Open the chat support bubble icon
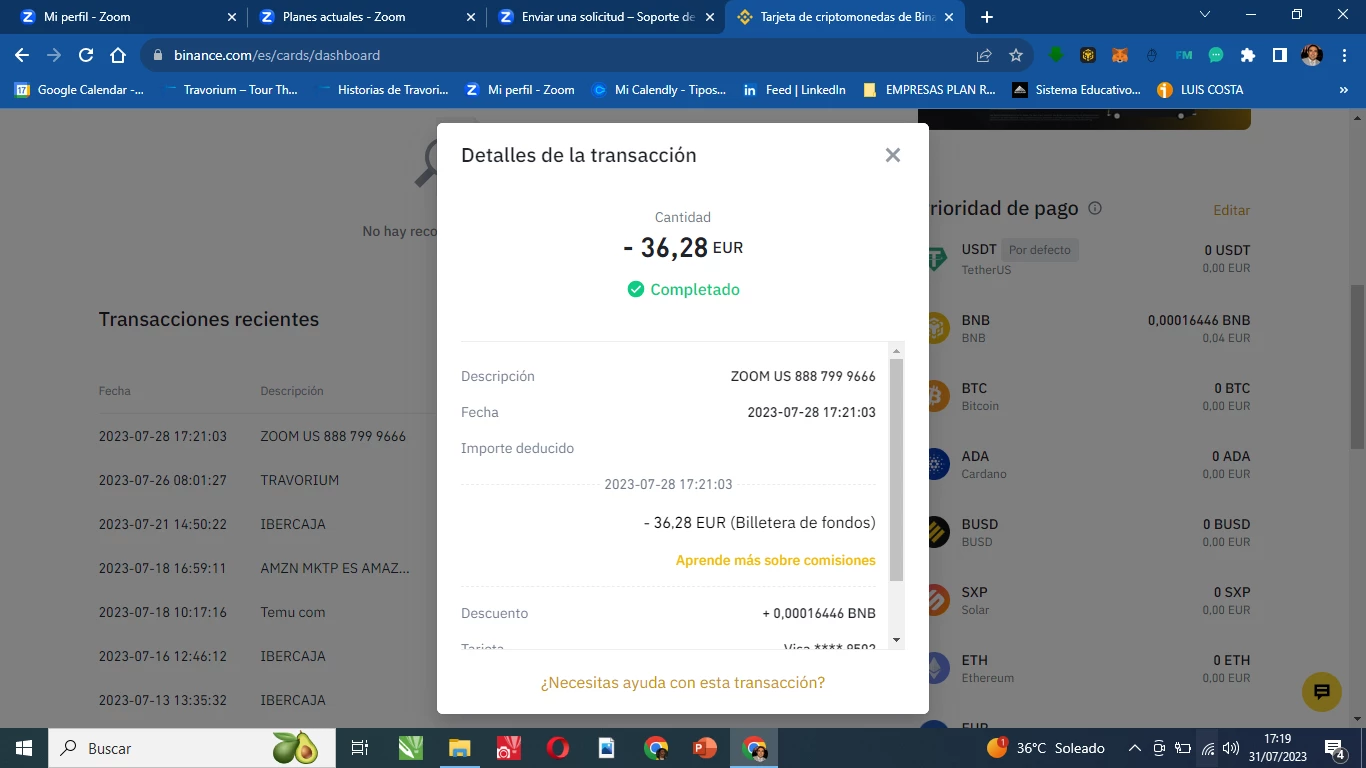 pos(1321,691)
